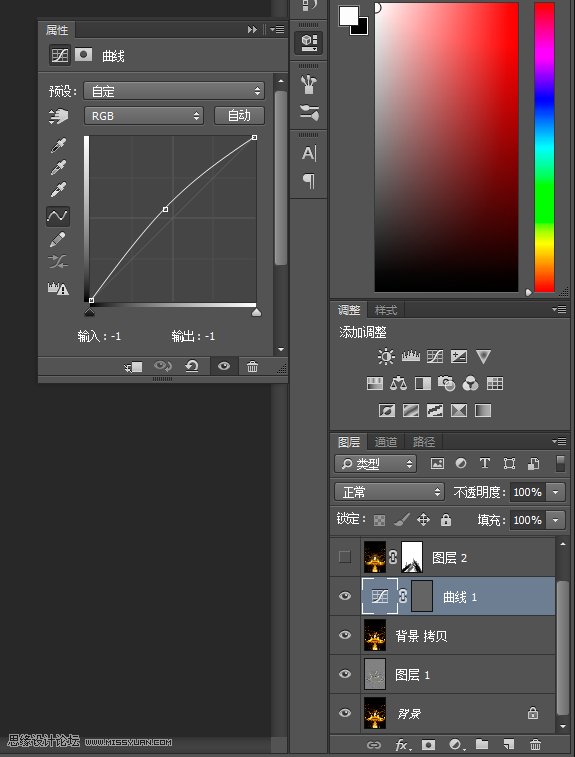Add a Curves adjustment from Adjustments panel
The height and width of the screenshot is (757, 575).
click(x=435, y=357)
